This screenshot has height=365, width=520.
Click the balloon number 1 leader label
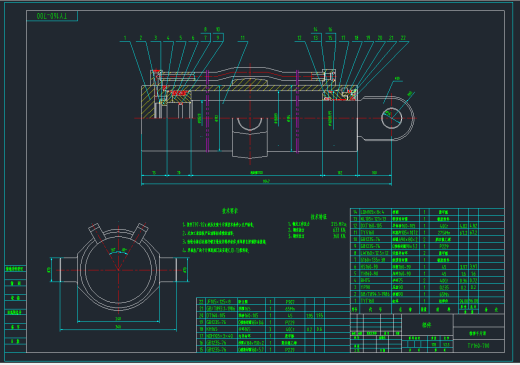(125, 38)
